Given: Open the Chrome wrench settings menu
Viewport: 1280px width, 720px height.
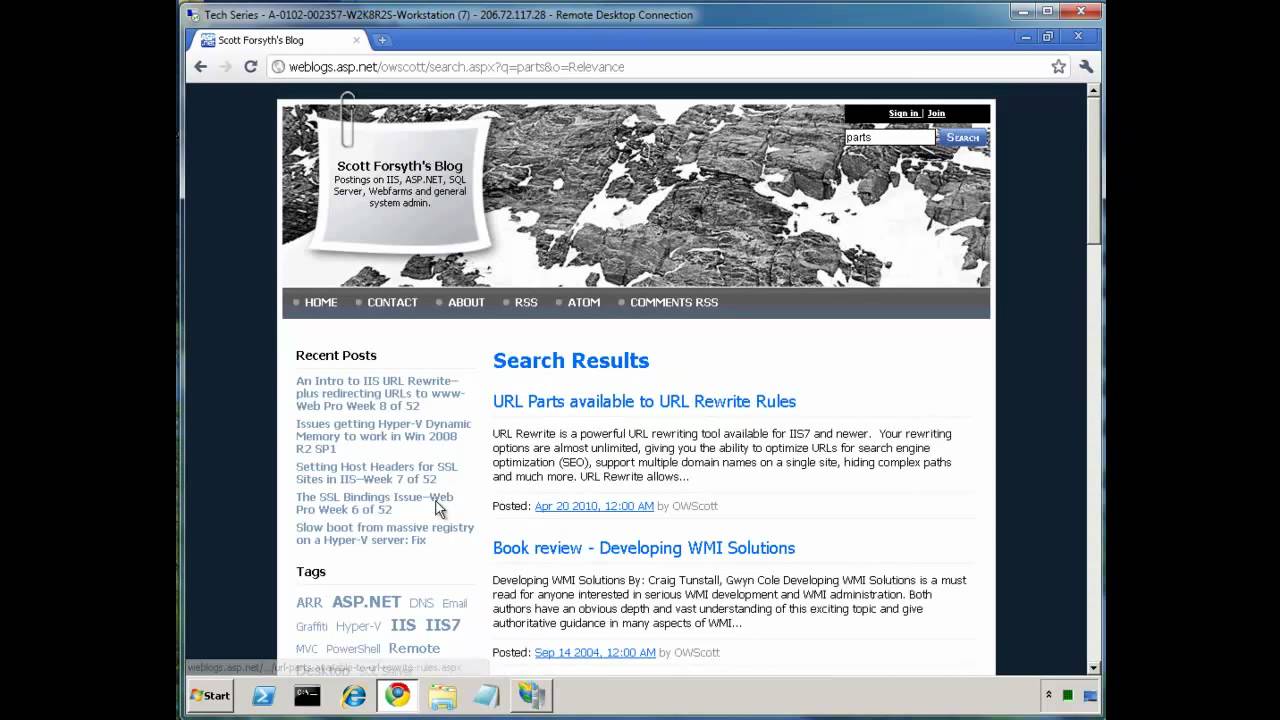Looking at the screenshot, I should (x=1086, y=66).
